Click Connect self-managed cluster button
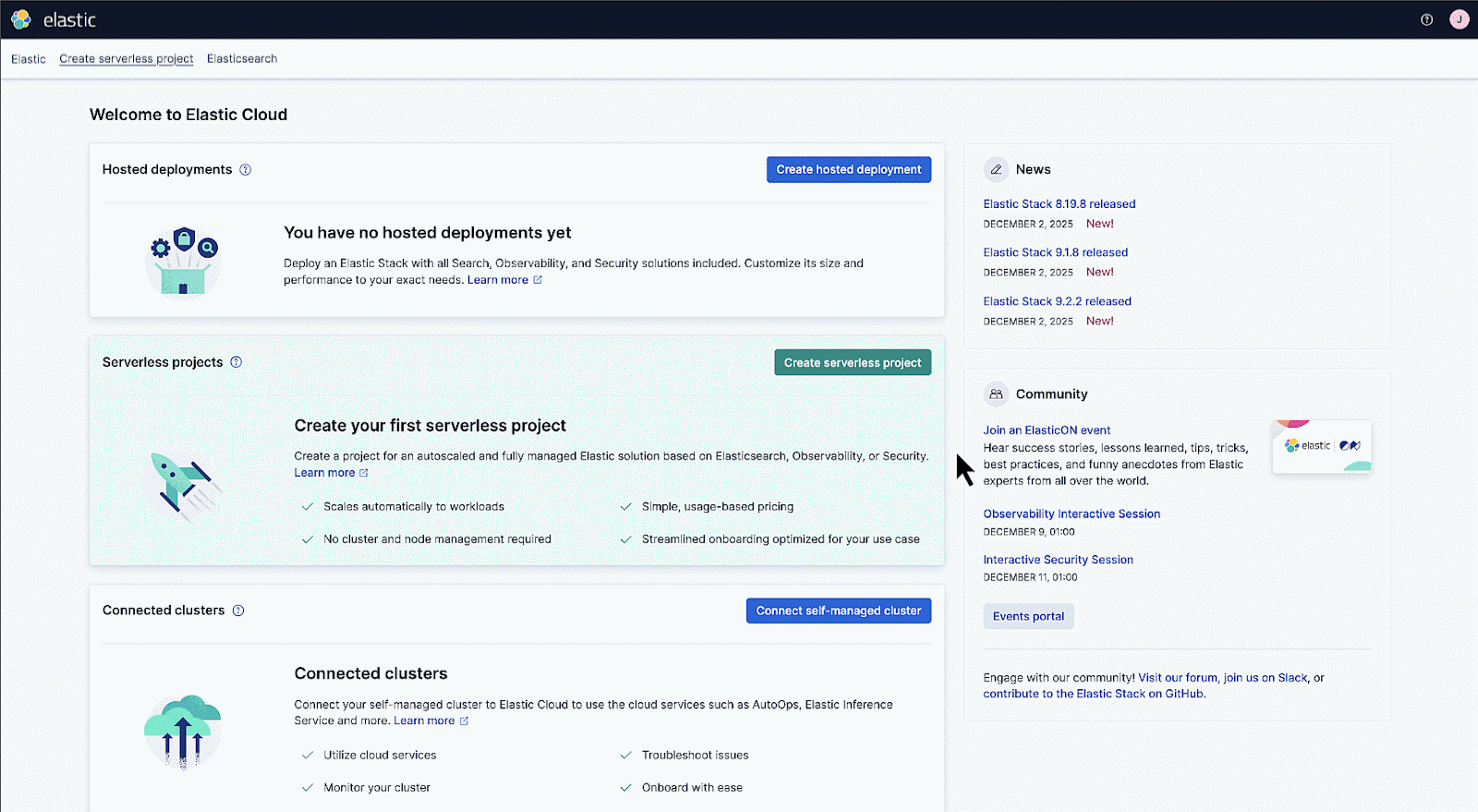This screenshot has height=812, width=1478. 839,611
